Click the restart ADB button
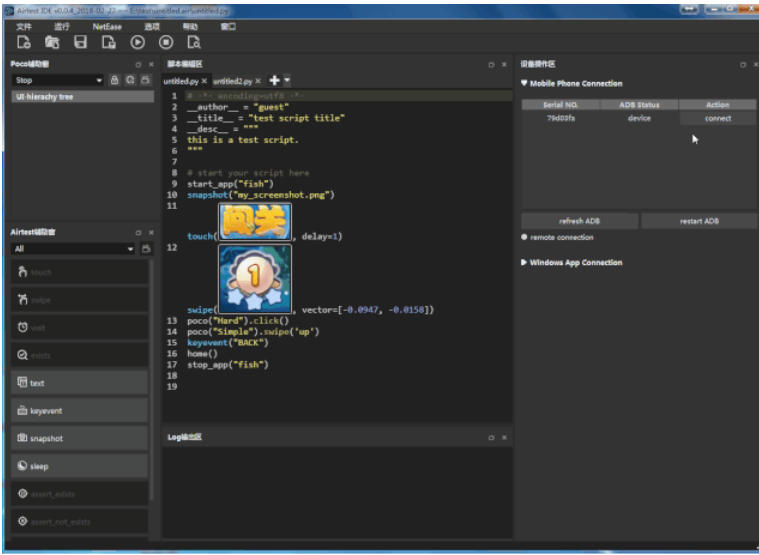Screen dimensions: 759x555 coord(699,221)
